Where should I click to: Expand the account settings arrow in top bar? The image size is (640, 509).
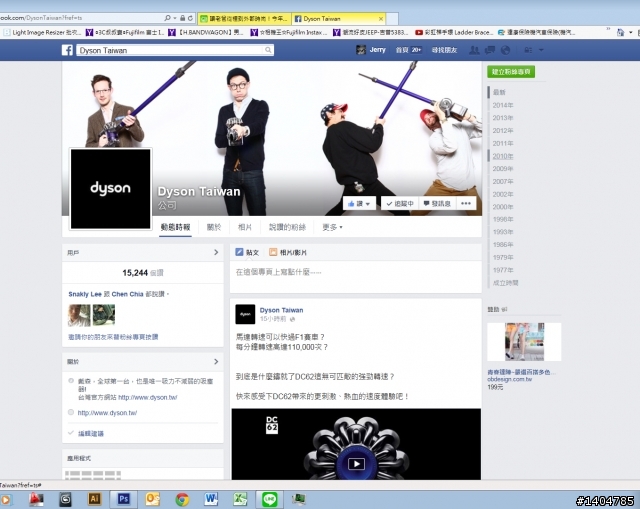click(541, 50)
